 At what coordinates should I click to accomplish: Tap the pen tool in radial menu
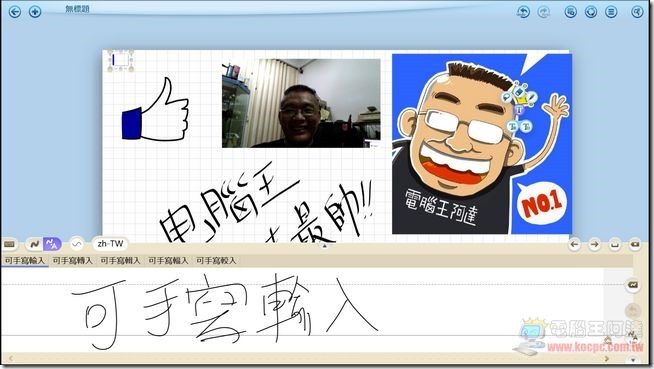tap(531, 98)
